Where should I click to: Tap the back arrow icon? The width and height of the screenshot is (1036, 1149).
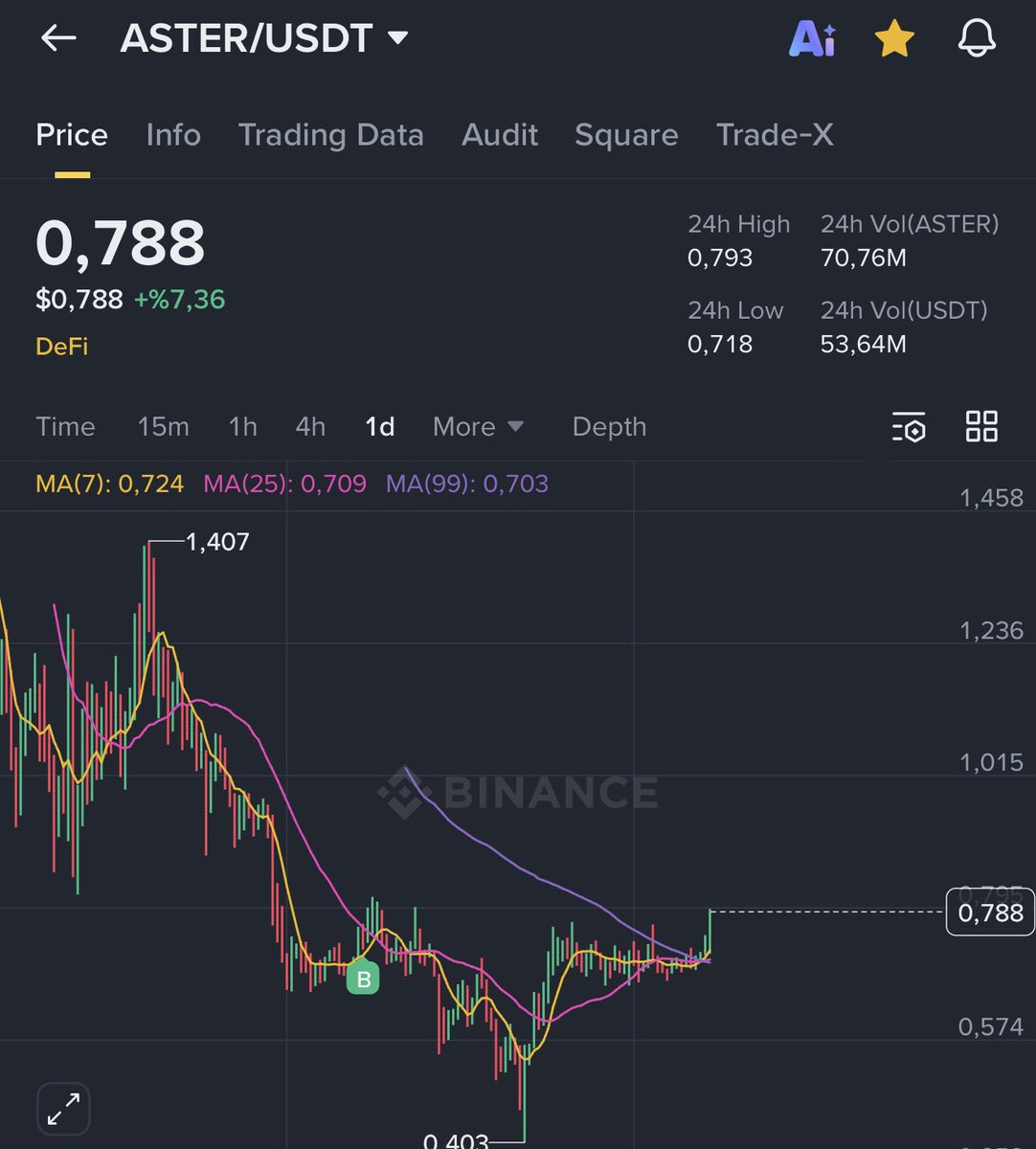[58, 38]
